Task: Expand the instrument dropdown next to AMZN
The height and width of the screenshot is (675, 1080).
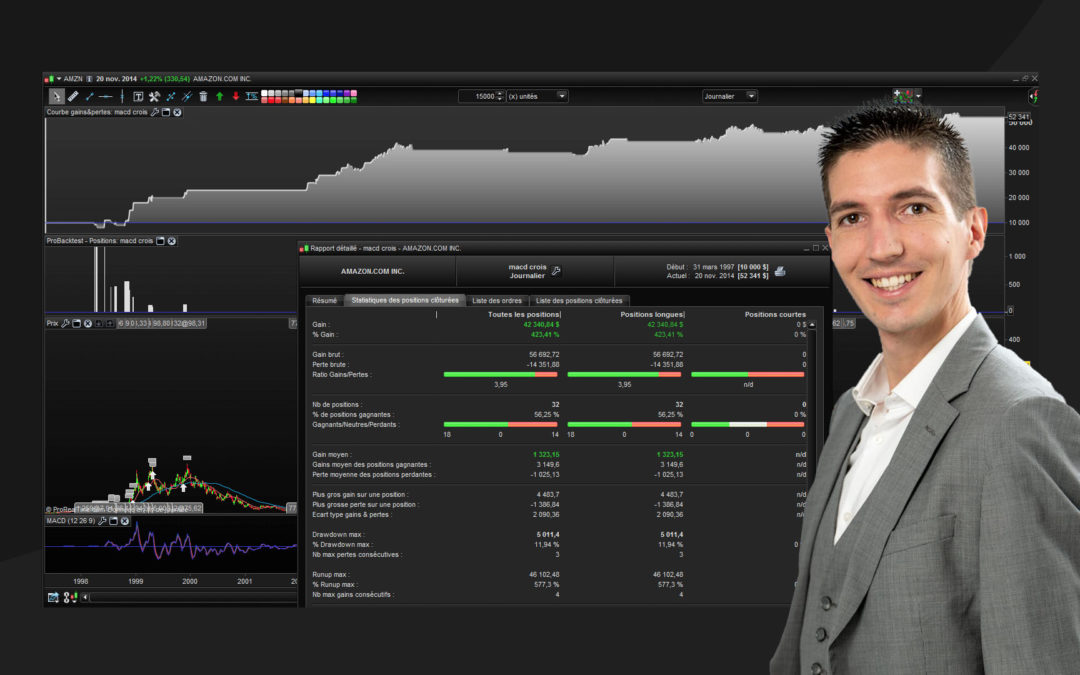Action: pyautogui.click(x=58, y=77)
